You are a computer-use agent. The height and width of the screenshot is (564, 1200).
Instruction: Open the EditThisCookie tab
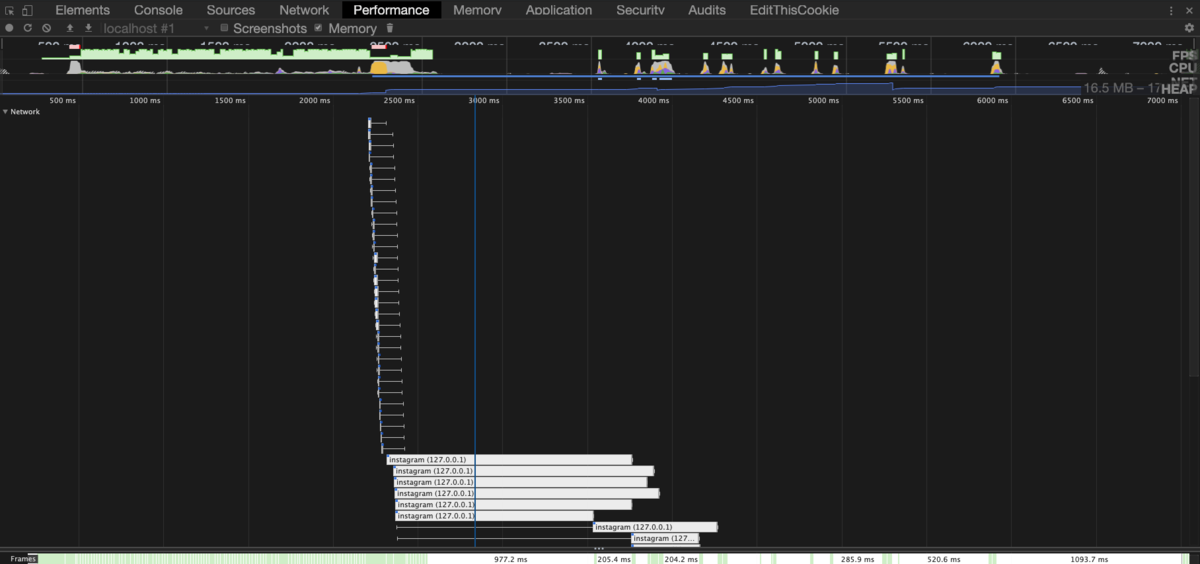[794, 10]
